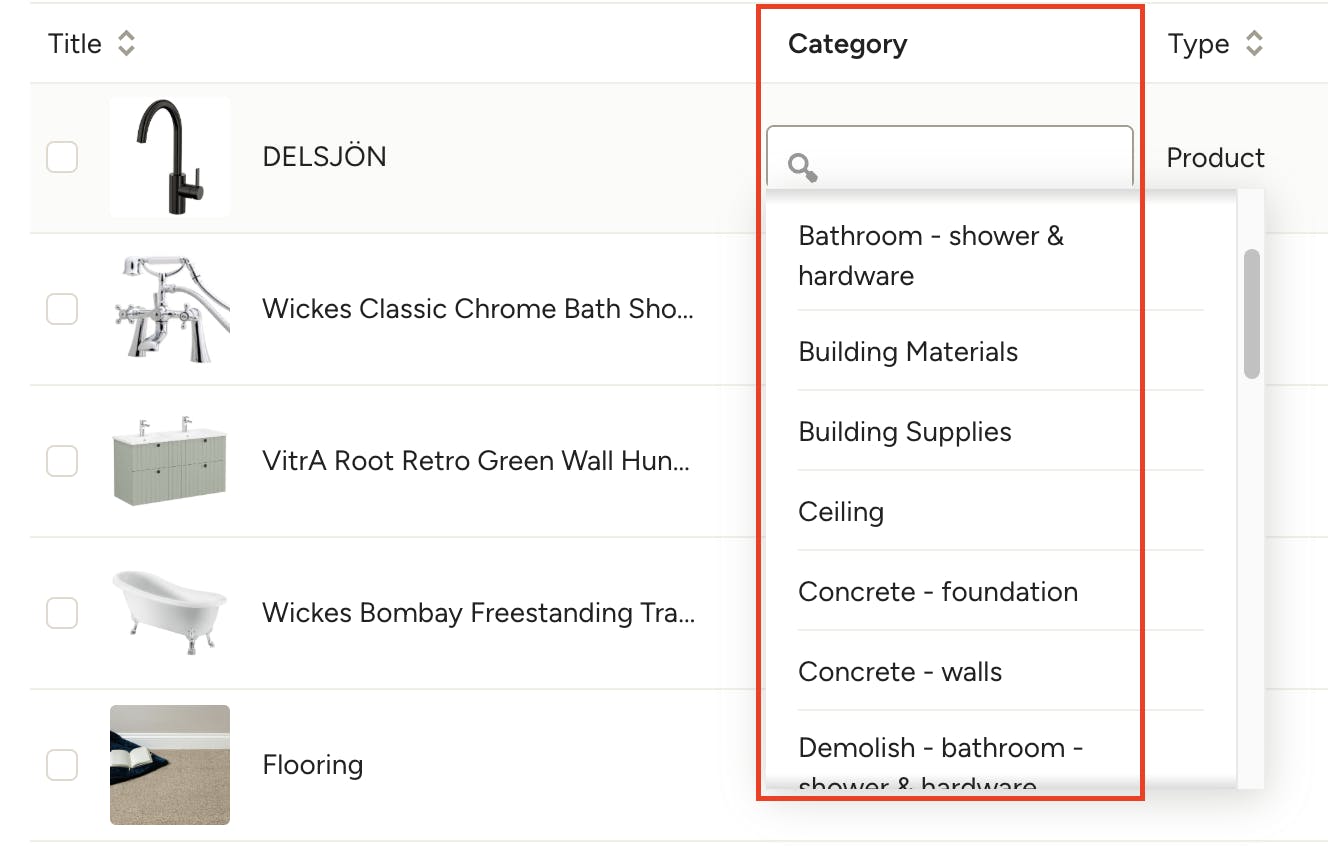
Task: Choose "Building Supplies" in dropdown list
Action: coord(904,432)
